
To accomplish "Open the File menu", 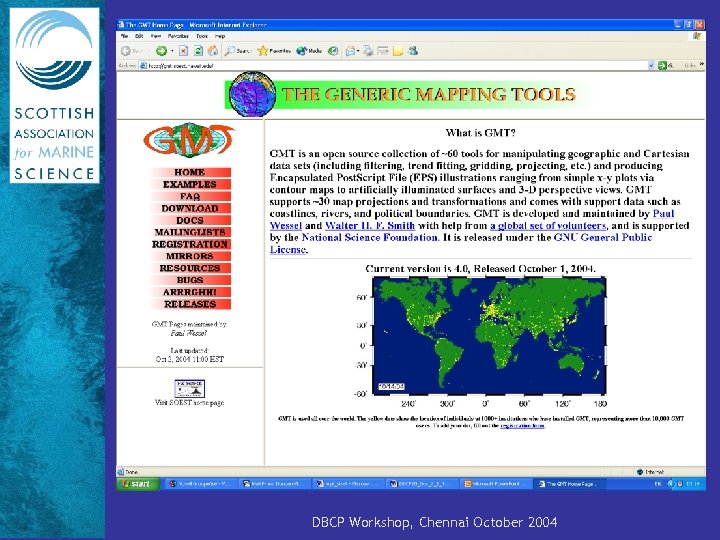I will pos(124,36).
